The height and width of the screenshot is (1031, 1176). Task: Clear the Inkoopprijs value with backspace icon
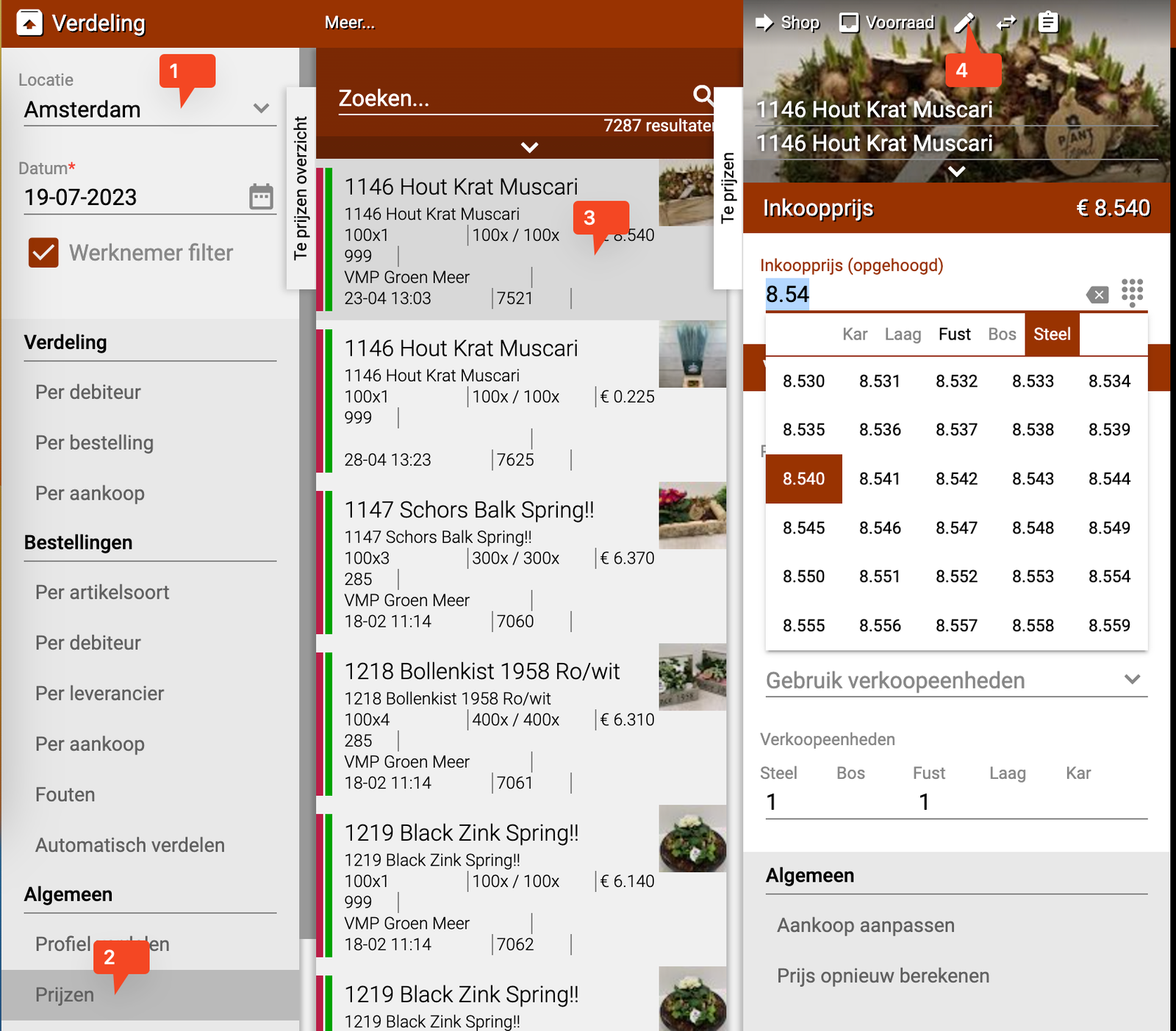pos(1097,295)
